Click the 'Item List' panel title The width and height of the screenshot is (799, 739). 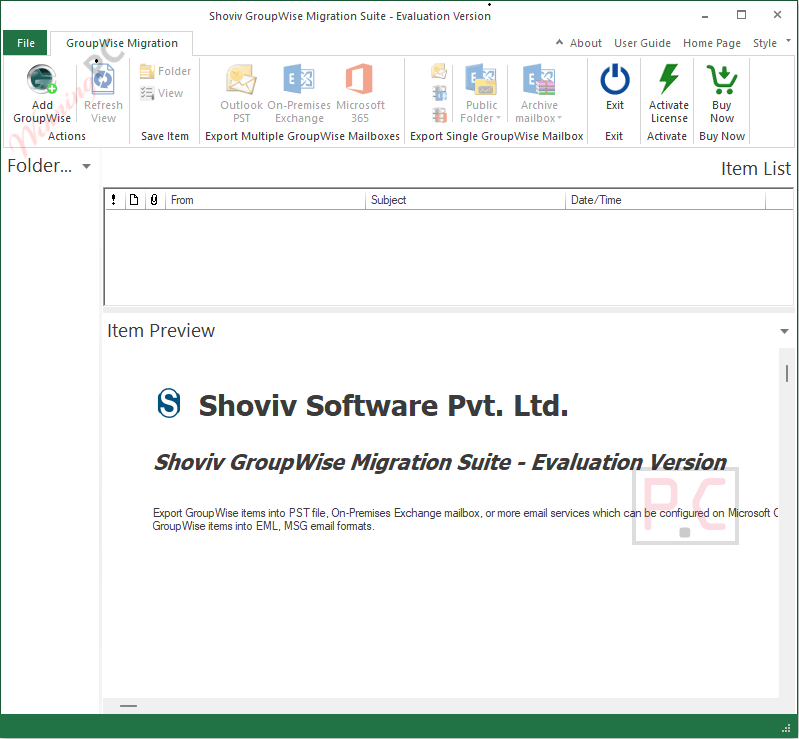pos(756,169)
